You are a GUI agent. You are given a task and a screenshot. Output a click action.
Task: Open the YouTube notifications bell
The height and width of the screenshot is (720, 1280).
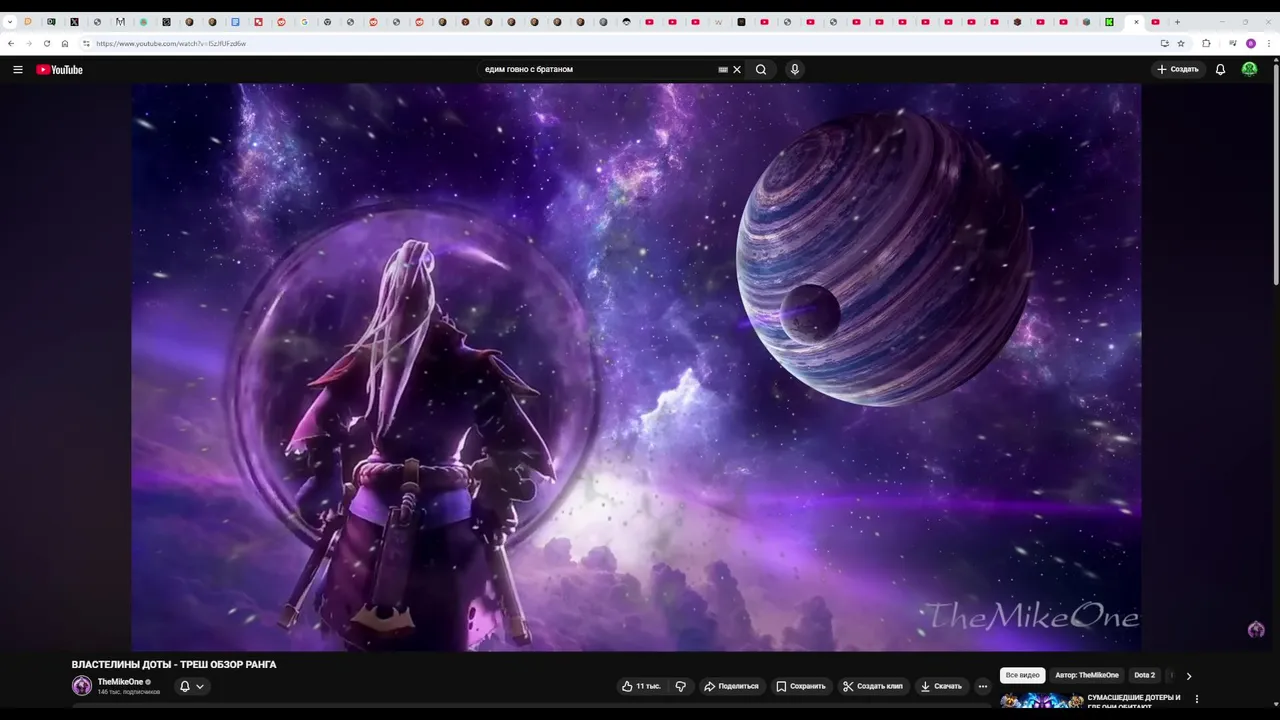1220,70
